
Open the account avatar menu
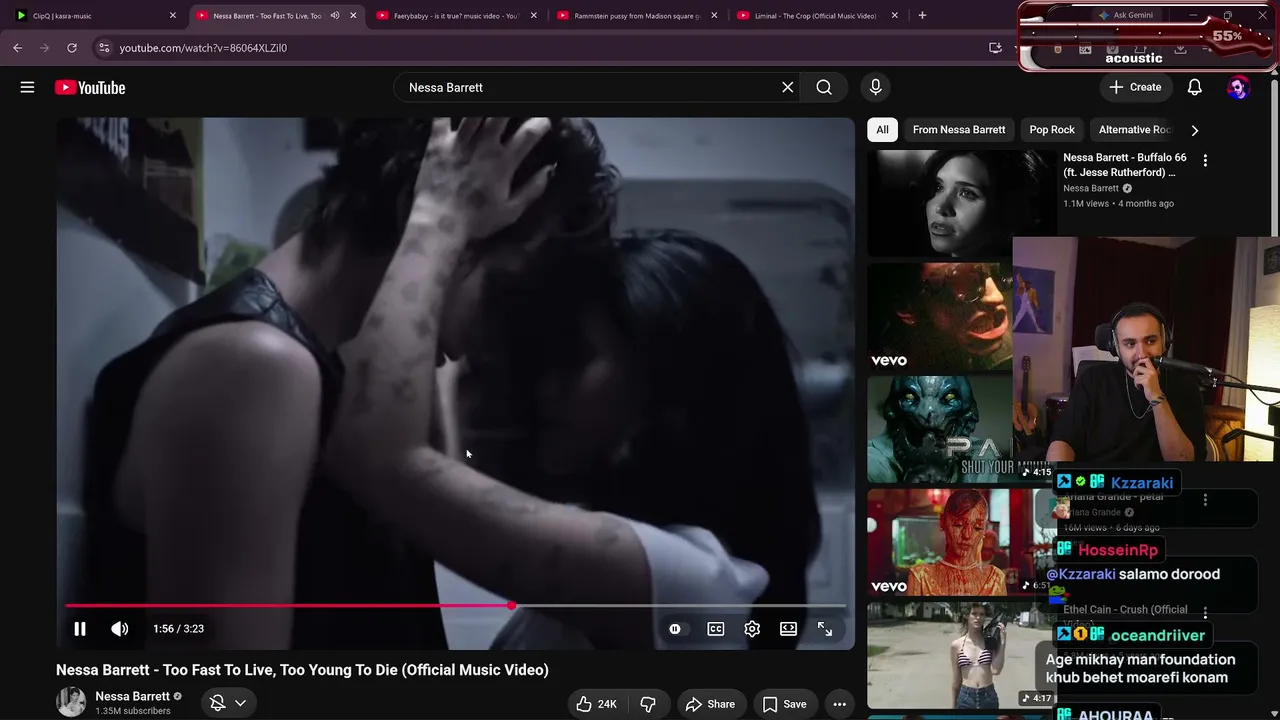(1238, 88)
